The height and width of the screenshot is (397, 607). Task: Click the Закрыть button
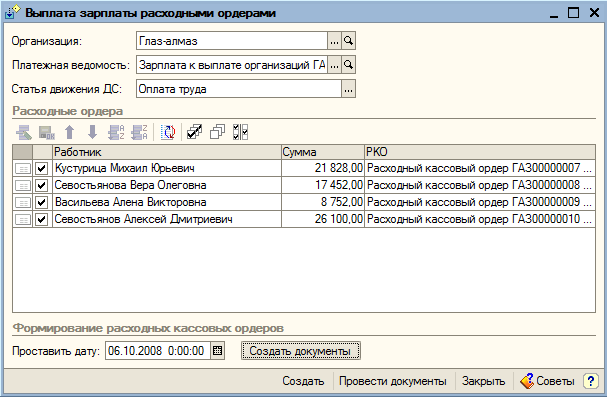pos(484,381)
